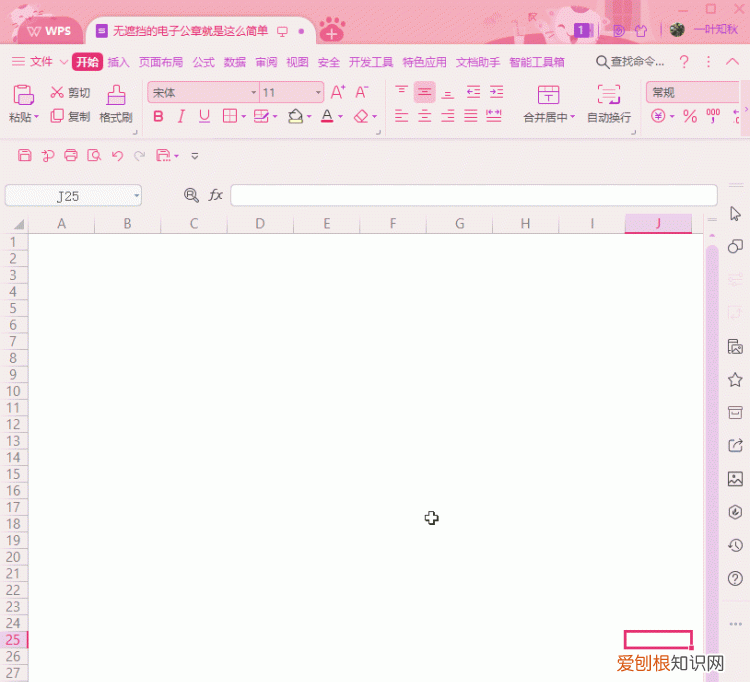Open the Name Box dropdown arrow
This screenshot has height=682, width=750.
pyautogui.click(x=136, y=196)
